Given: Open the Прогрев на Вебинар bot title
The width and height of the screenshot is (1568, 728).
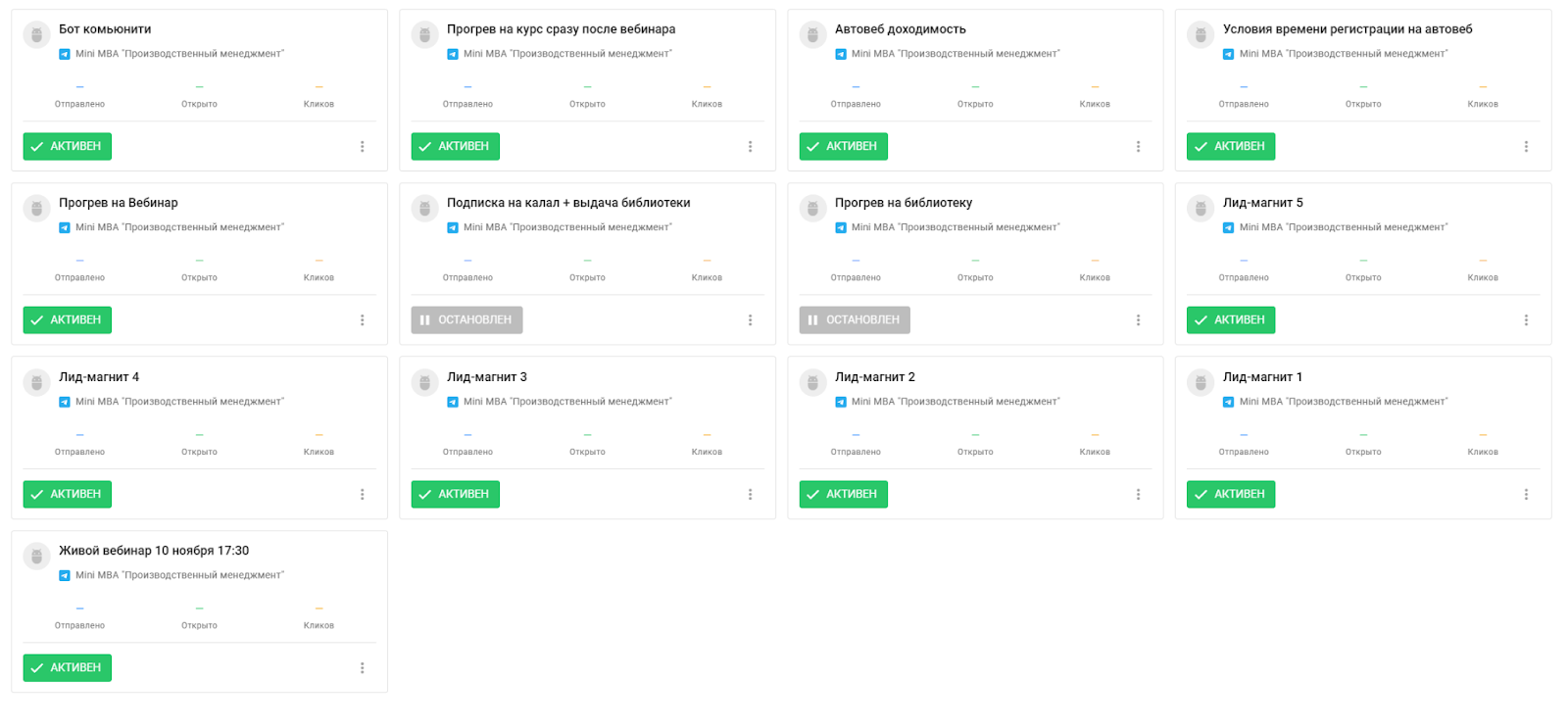Looking at the screenshot, I should tap(119, 203).
